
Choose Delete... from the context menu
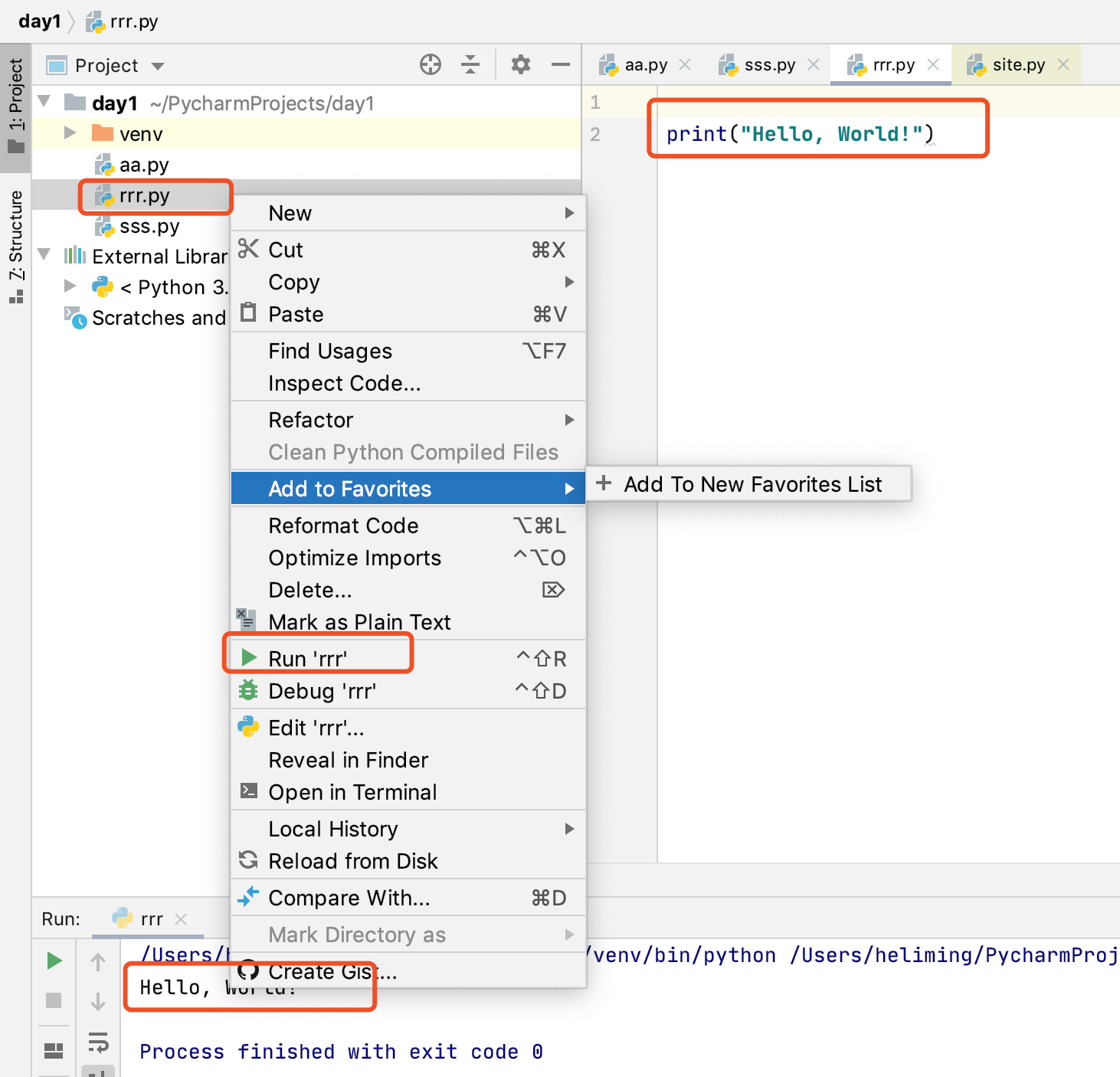click(408, 590)
